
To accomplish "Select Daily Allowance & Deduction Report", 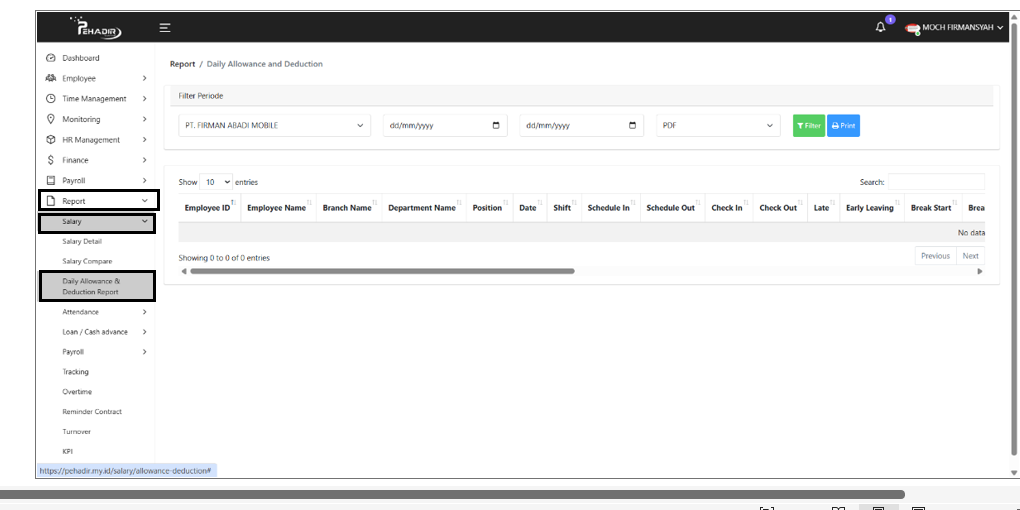I will pyautogui.click(x=98, y=287).
